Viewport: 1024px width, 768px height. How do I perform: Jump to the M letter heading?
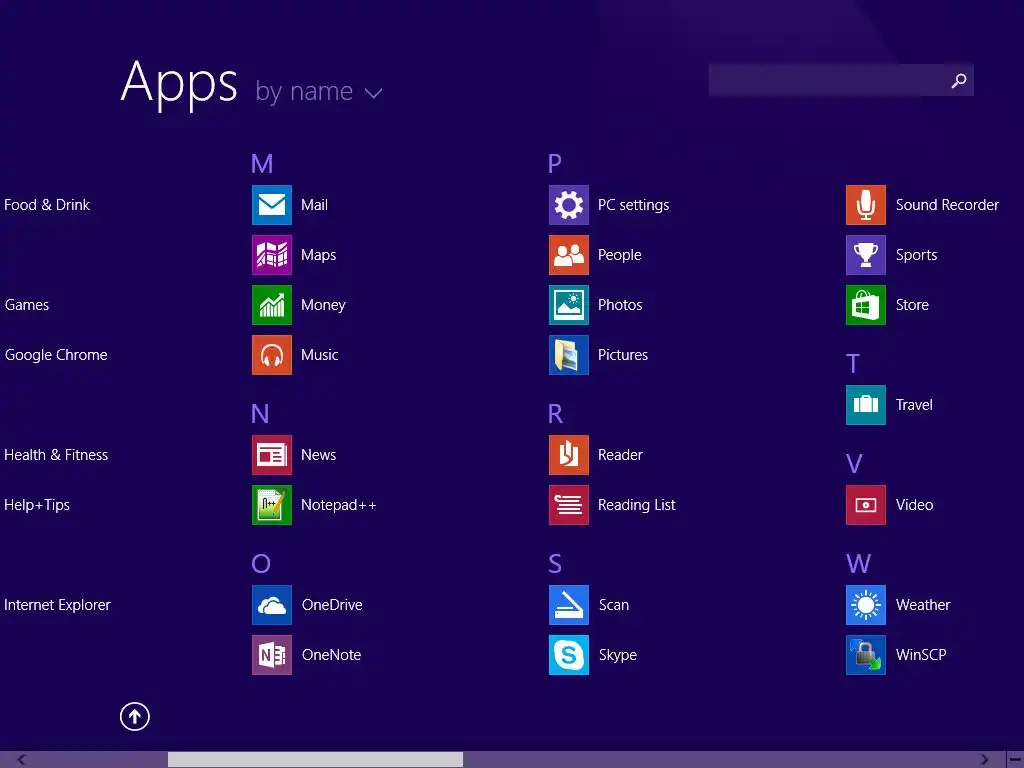click(262, 164)
